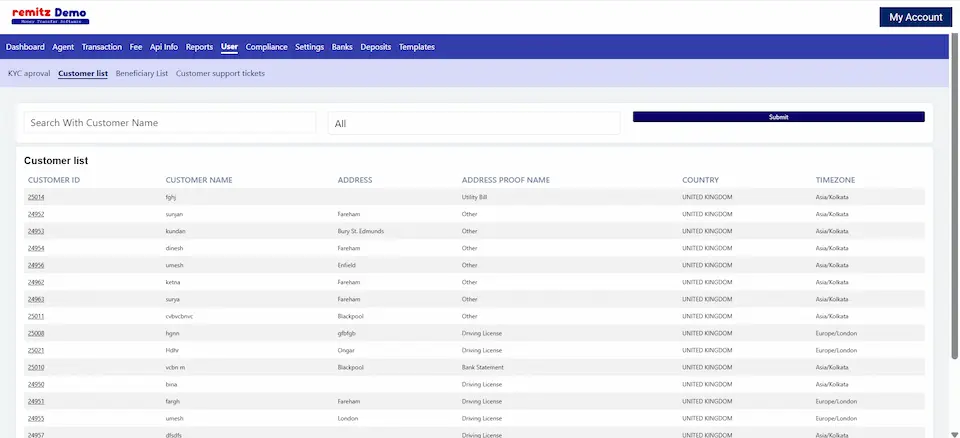
Task: Focus the Search With Customer Name field
Action: pos(172,123)
